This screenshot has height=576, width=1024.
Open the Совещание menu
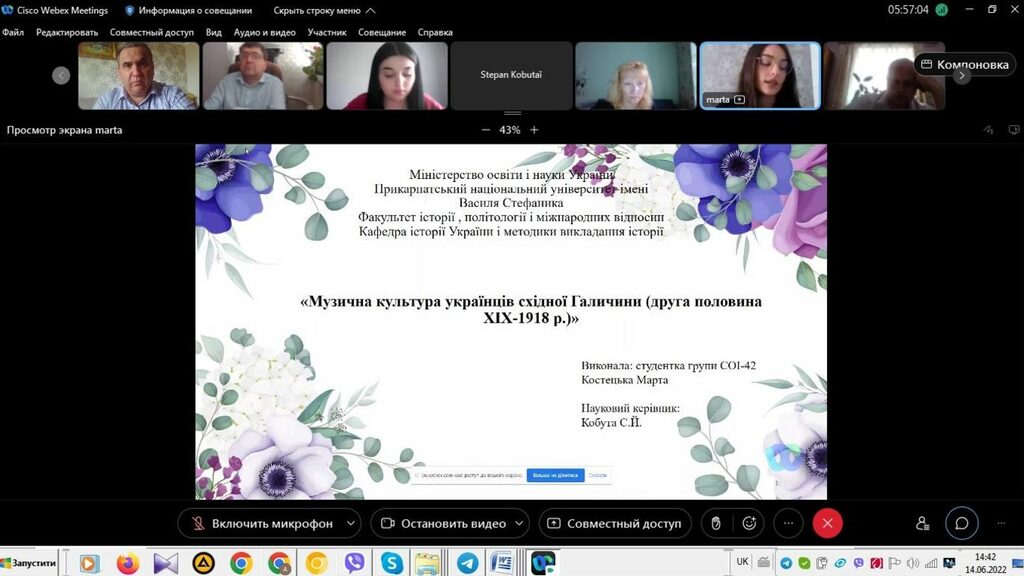(382, 32)
